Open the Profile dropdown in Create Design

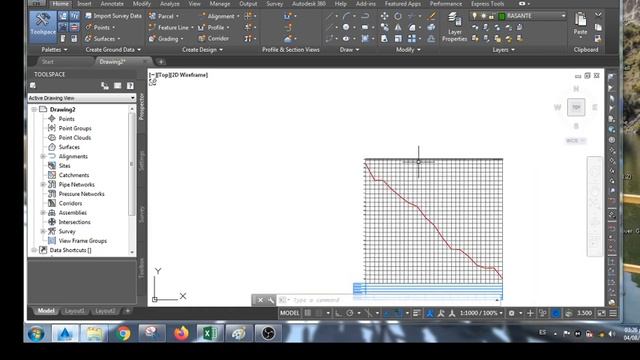click(x=228, y=27)
